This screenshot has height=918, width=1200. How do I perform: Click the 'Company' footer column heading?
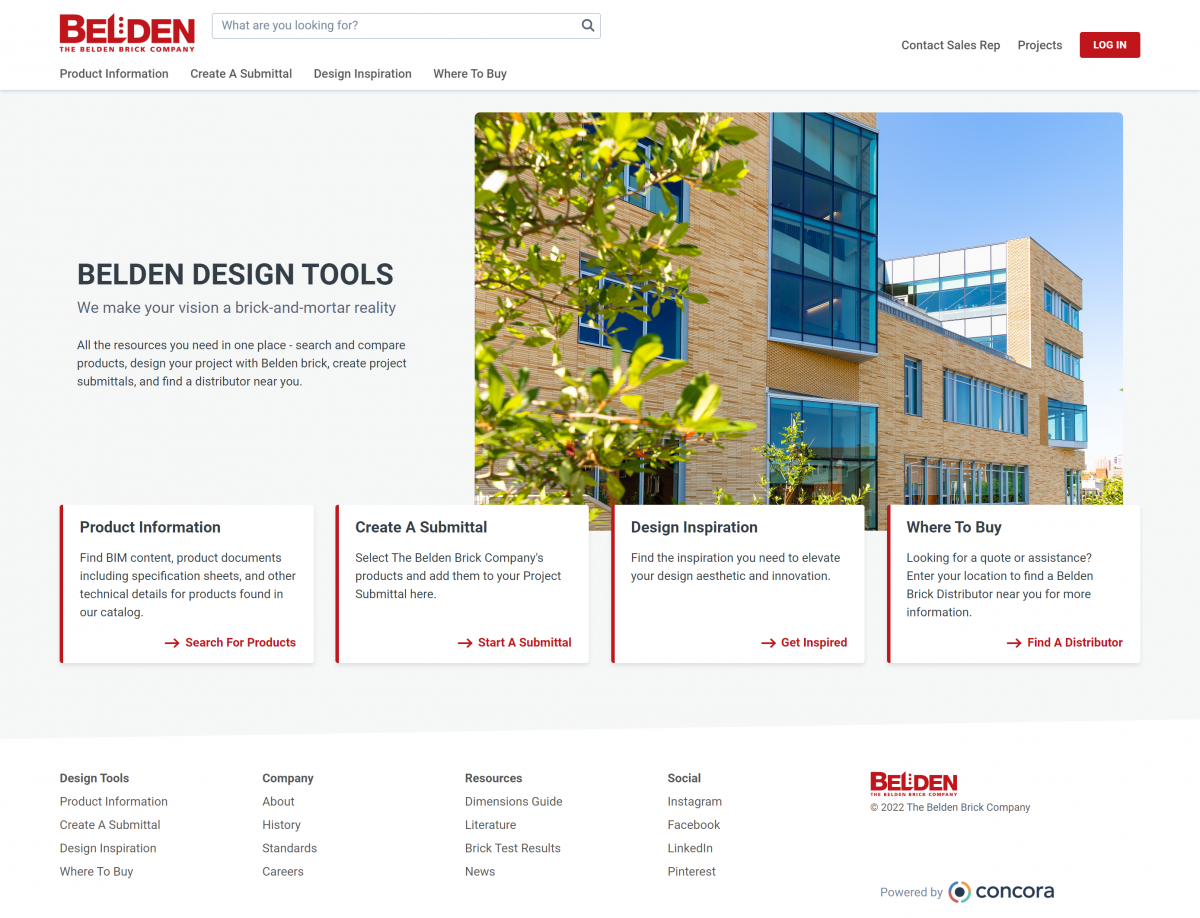click(288, 778)
